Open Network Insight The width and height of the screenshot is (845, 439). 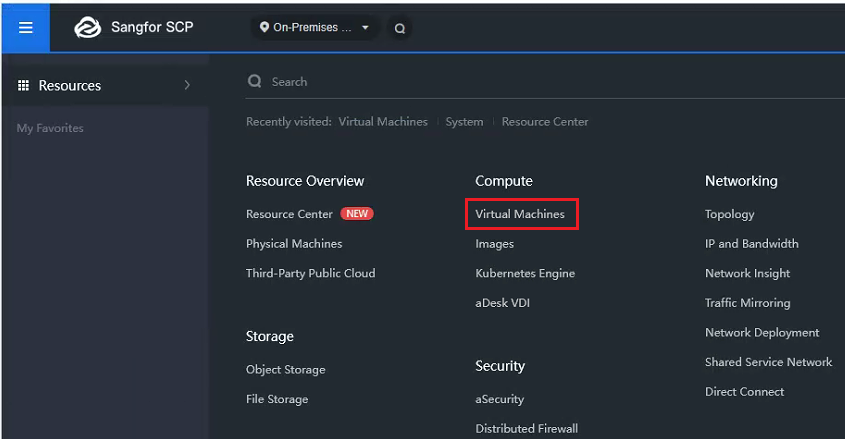click(747, 274)
